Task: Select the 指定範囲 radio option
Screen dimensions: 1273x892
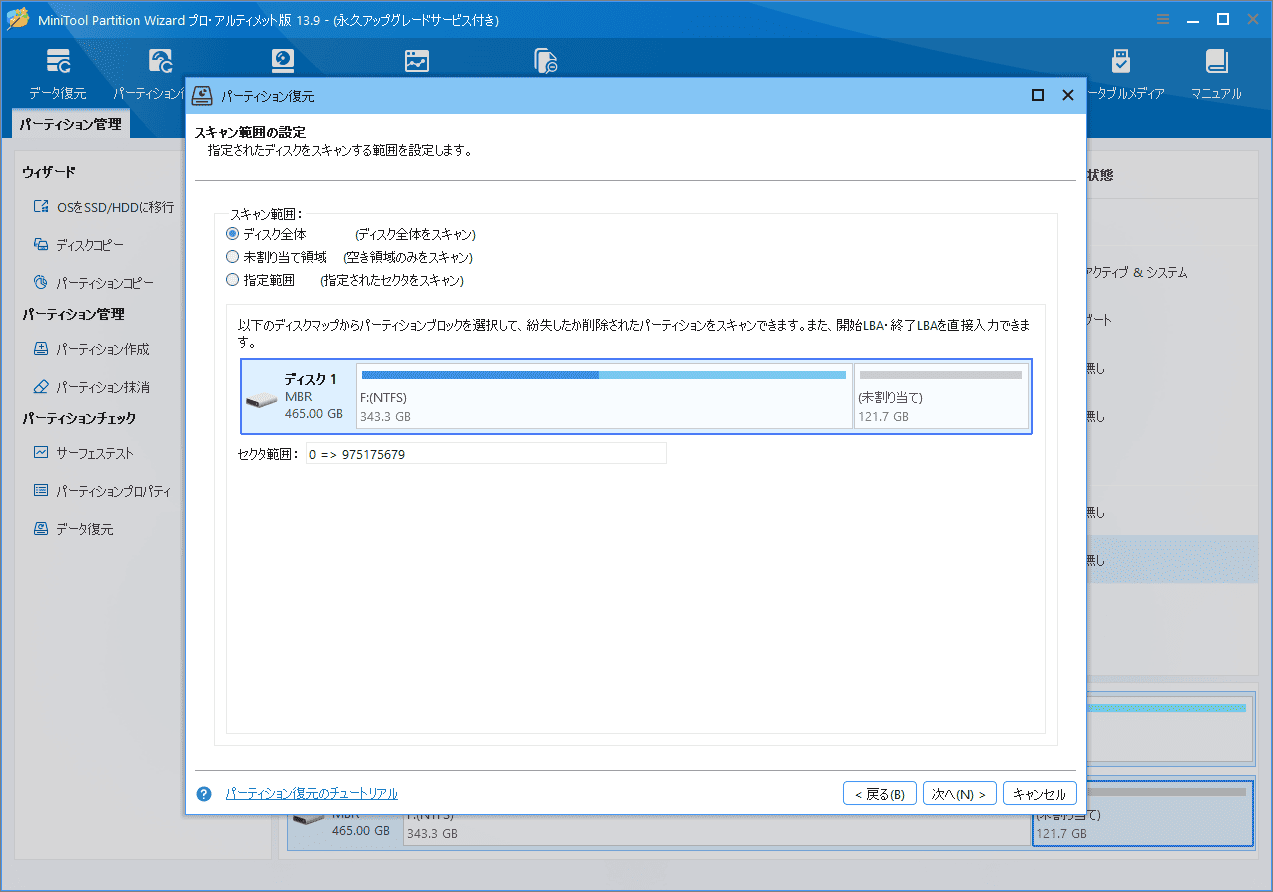Action: [x=233, y=280]
